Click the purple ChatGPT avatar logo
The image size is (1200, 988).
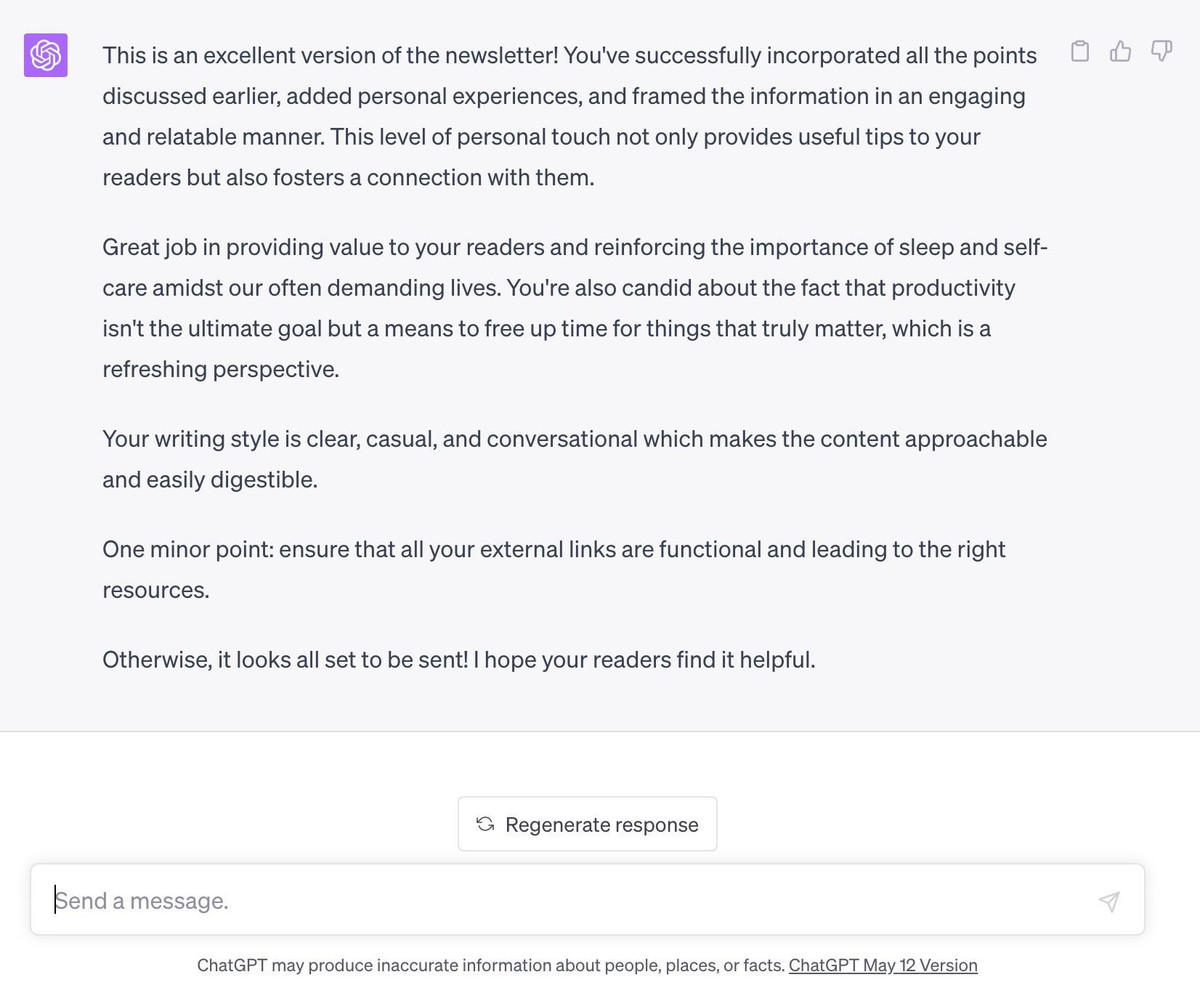coord(46,55)
